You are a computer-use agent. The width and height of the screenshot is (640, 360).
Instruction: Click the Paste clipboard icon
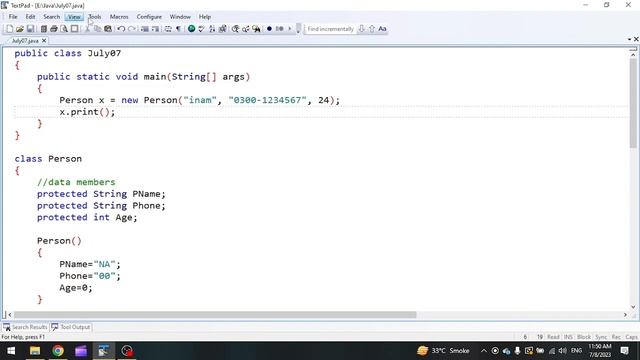108,29
